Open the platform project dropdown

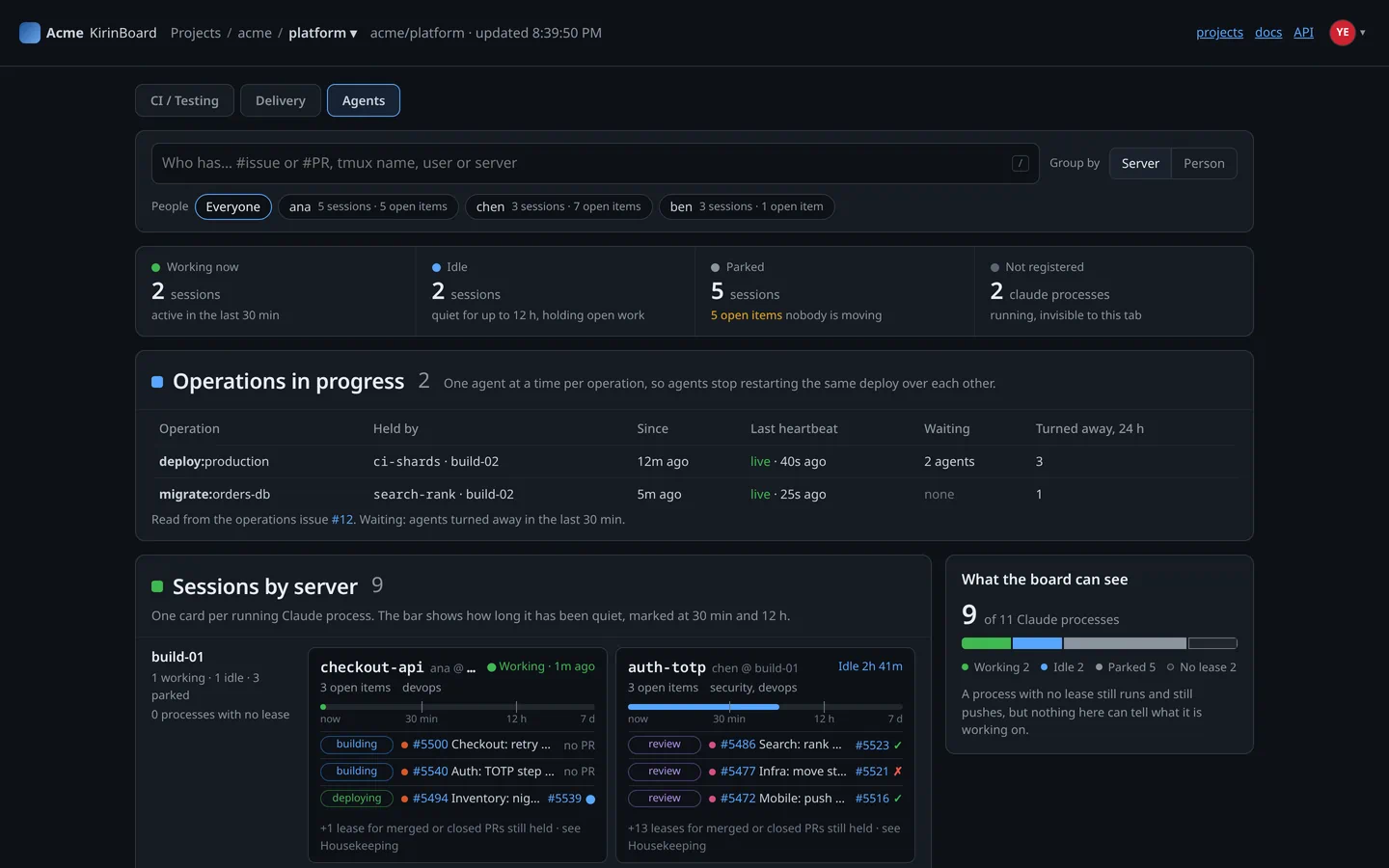click(x=323, y=33)
